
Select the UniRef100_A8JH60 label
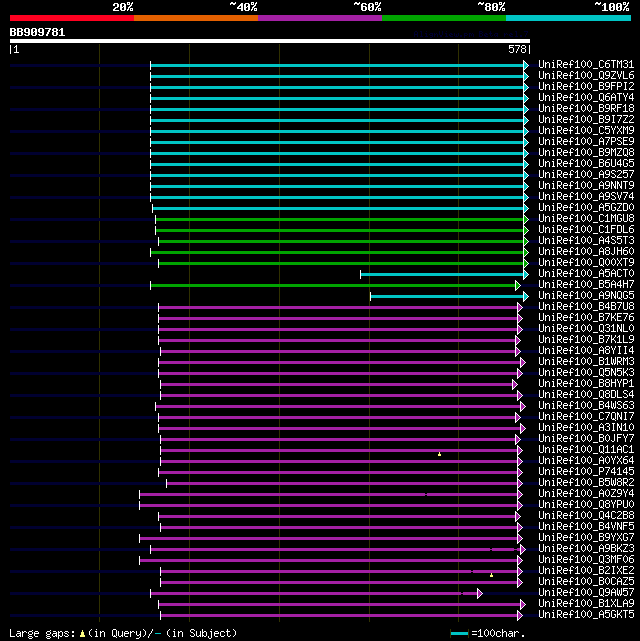point(586,251)
